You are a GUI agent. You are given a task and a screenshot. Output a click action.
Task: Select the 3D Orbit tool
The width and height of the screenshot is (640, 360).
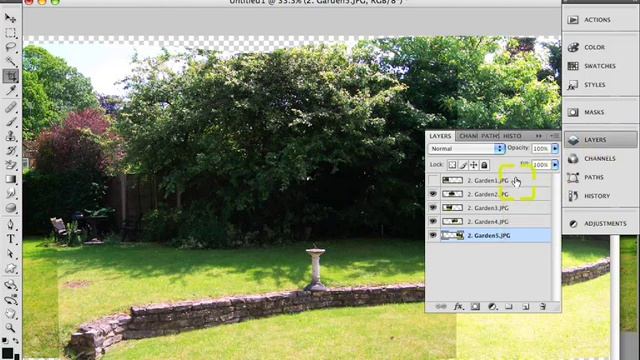[x=11, y=299]
